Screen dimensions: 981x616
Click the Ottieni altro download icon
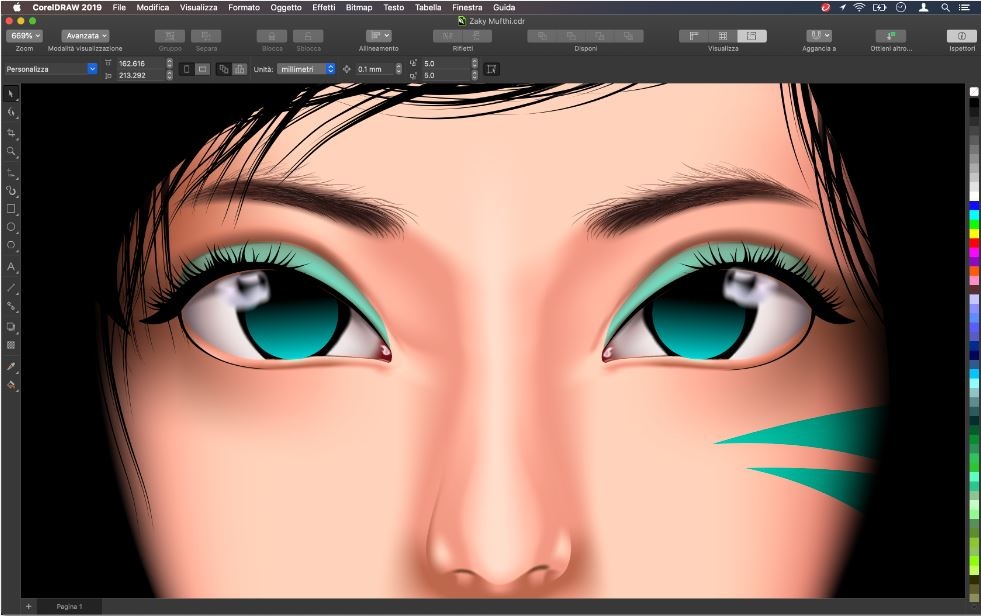(889, 36)
